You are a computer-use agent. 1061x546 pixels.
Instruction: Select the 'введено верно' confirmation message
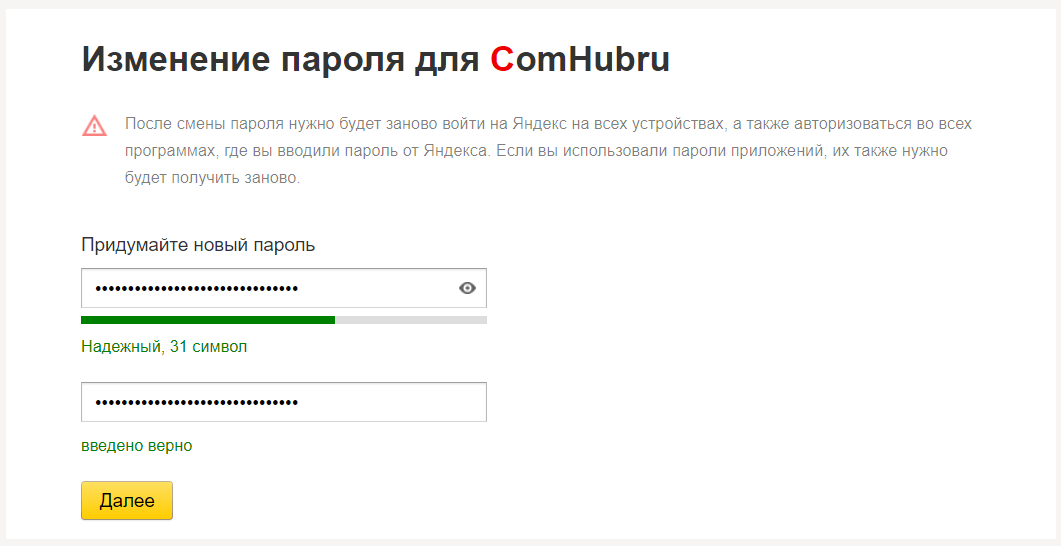click(x=137, y=446)
